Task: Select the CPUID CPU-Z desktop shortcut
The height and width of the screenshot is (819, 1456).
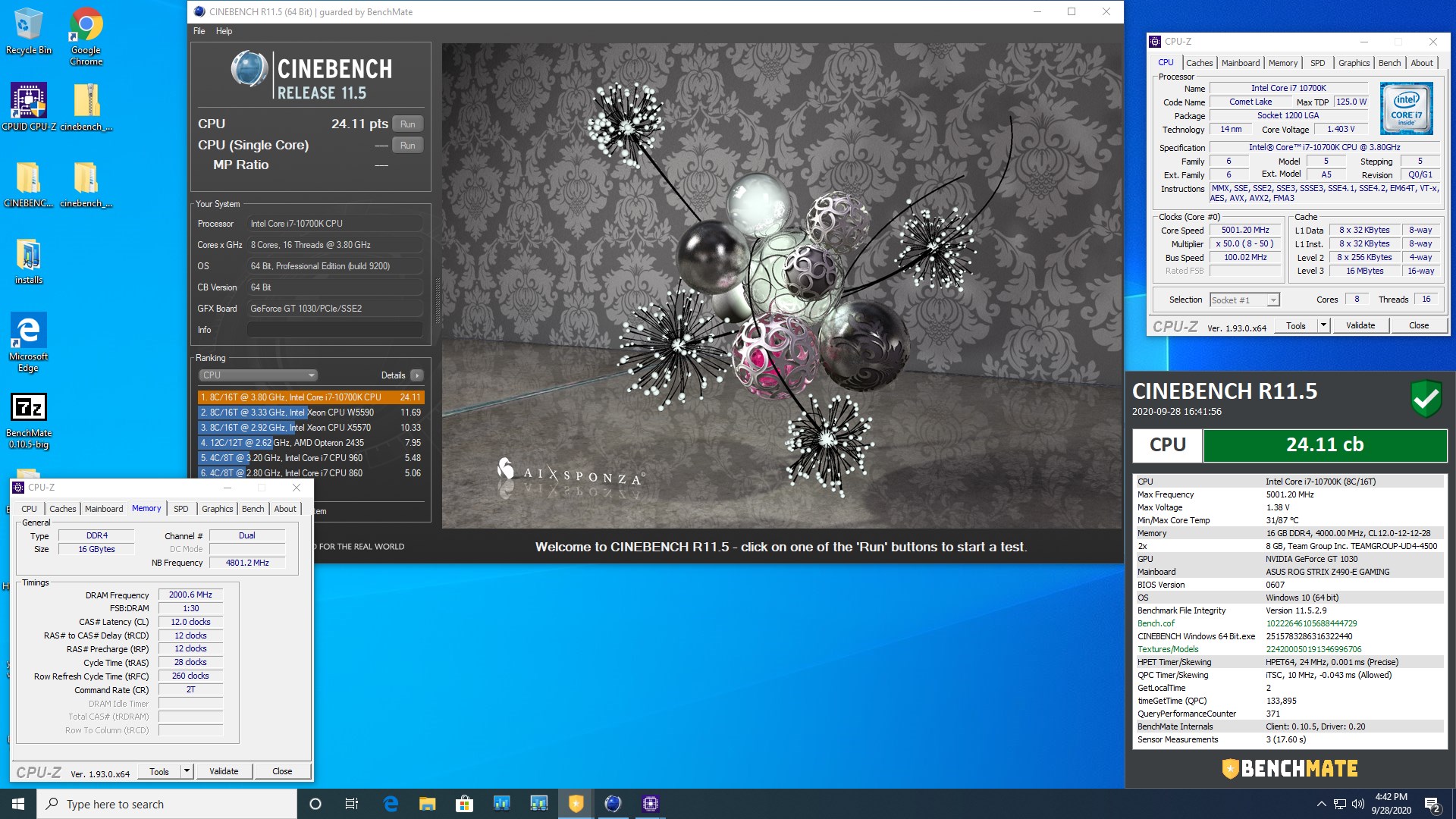Action: coord(28,106)
